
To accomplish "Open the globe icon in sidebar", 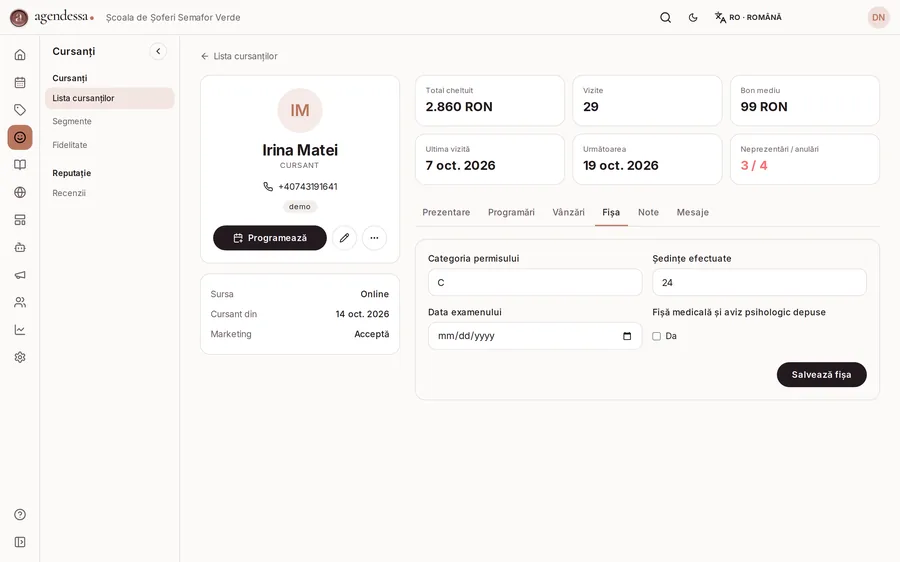I will pyautogui.click(x=20, y=192).
